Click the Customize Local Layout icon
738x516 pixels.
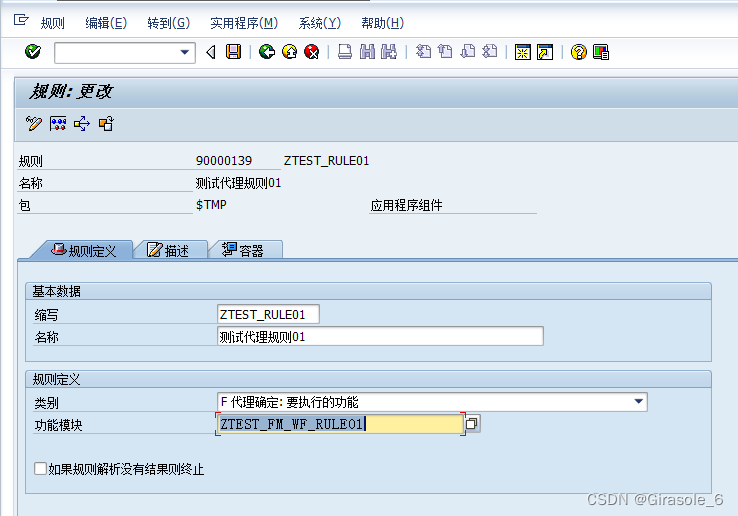pos(601,52)
